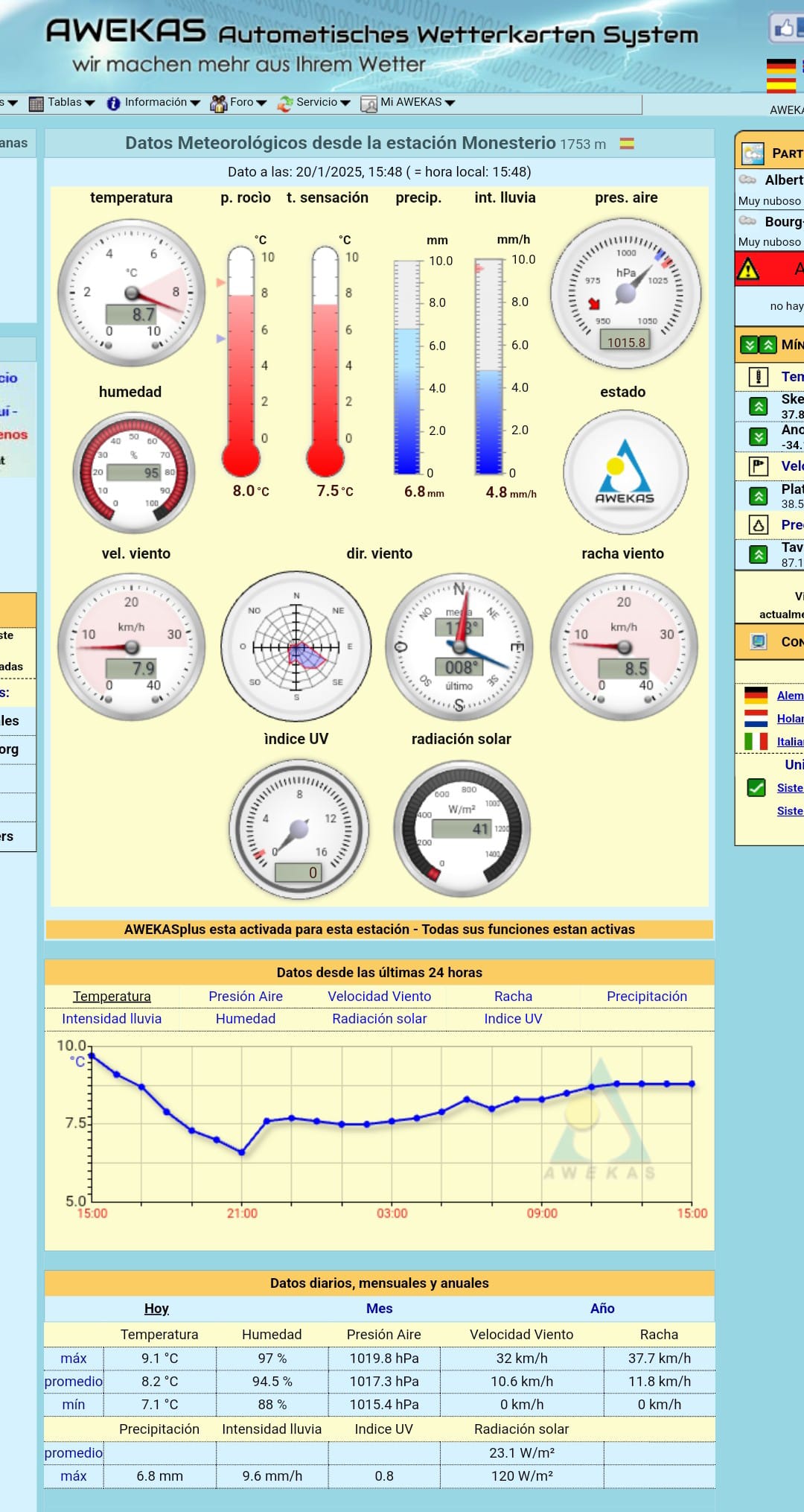804x1512 pixels.
Task: Click the air pressure gauge reading 1015.8
Action: point(625,293)
